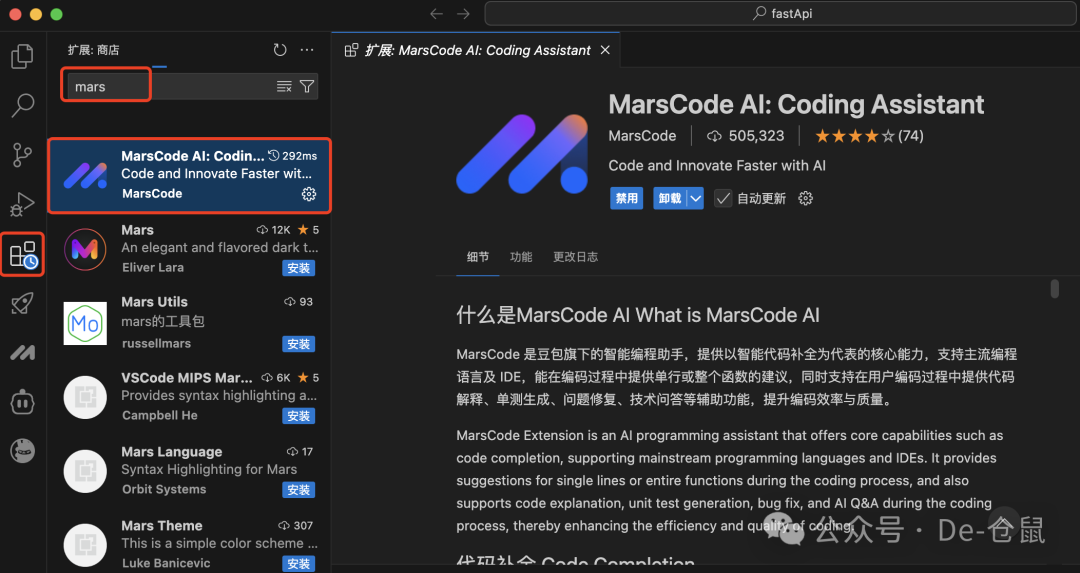Open the Explorer files view

[22, 56]
